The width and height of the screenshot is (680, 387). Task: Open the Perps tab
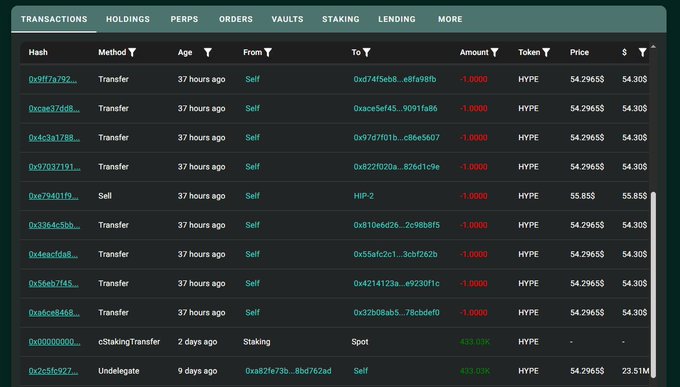tap(184, 19)
